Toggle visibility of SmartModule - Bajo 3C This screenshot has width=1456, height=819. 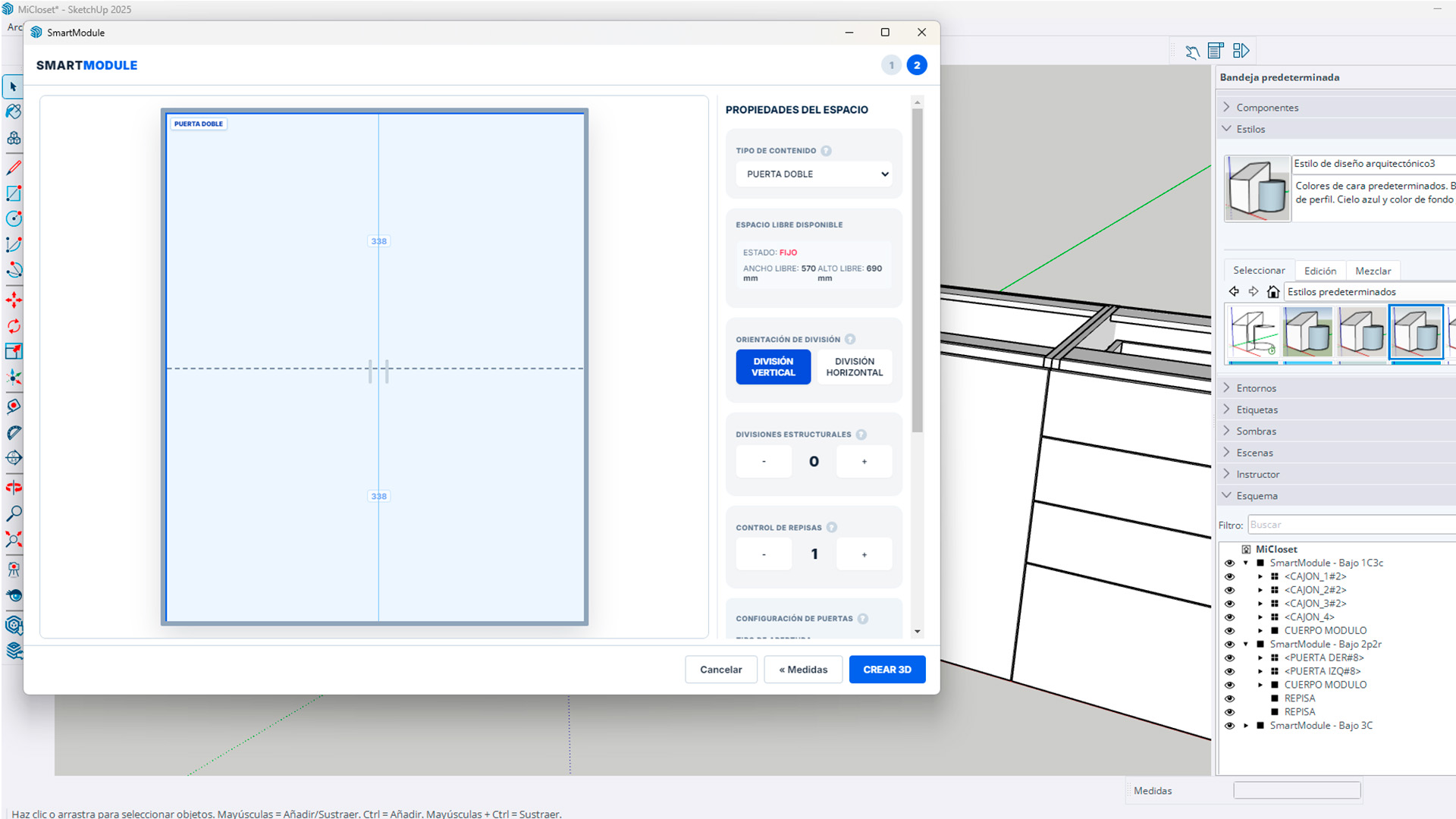click(x=1229, y=726)
